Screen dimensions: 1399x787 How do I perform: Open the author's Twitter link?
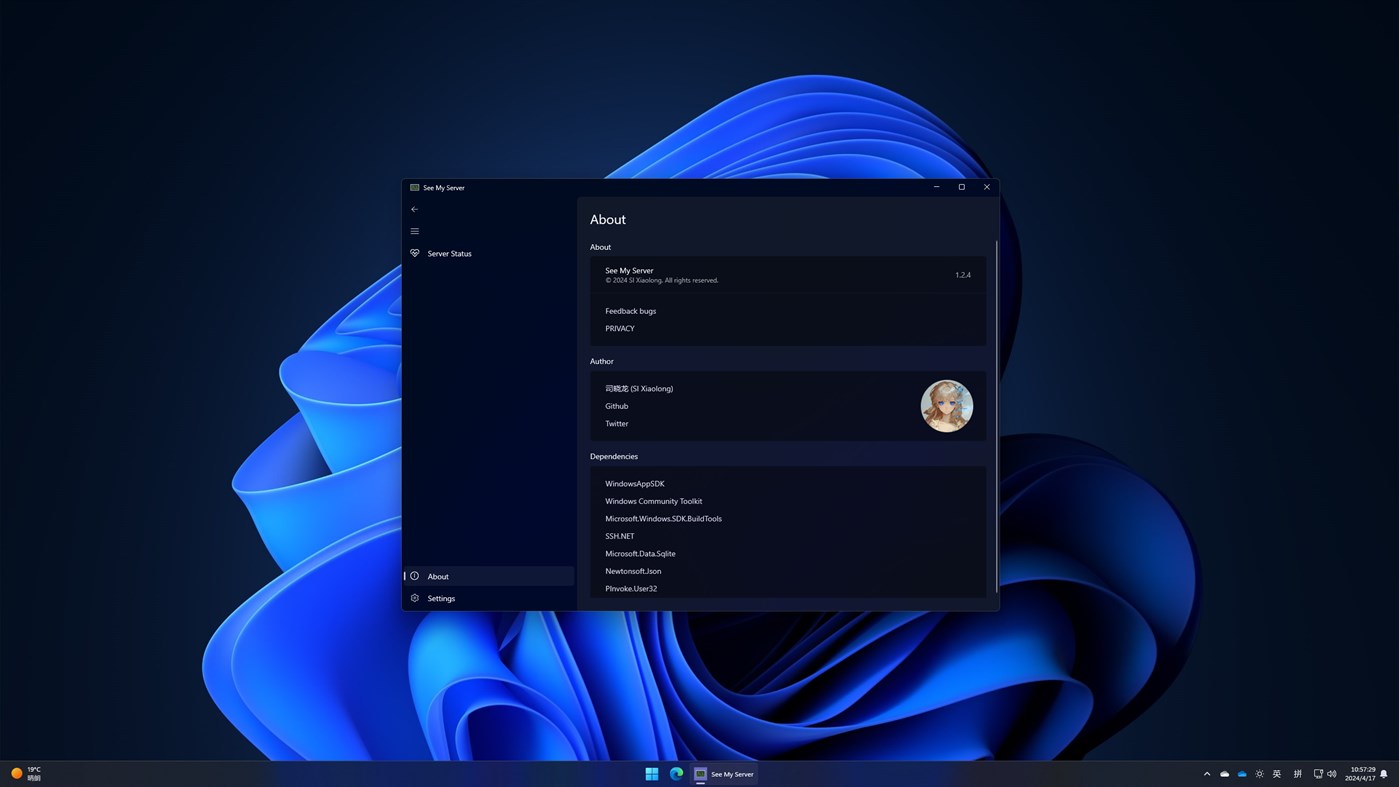click(x=616, y=423)
